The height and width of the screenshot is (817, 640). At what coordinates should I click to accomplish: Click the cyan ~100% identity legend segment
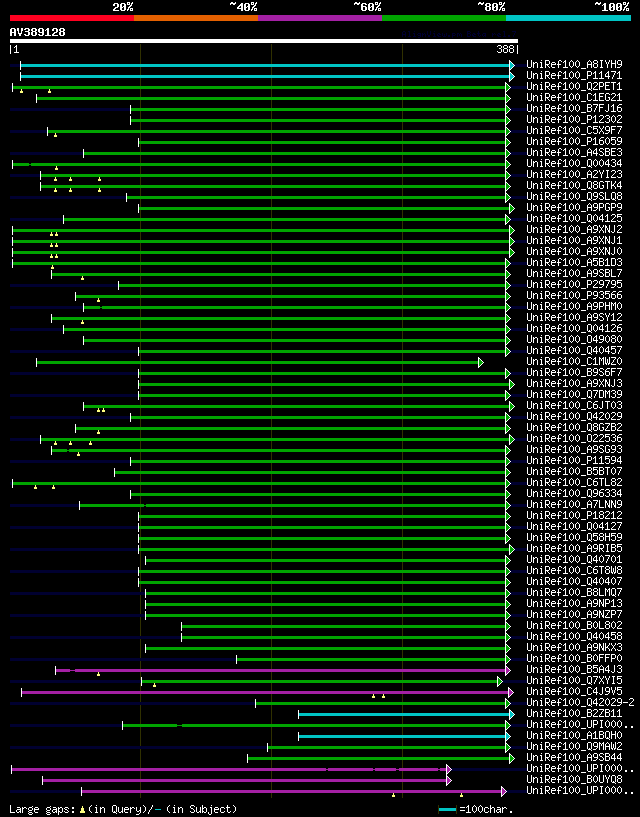tap(569, 18)
